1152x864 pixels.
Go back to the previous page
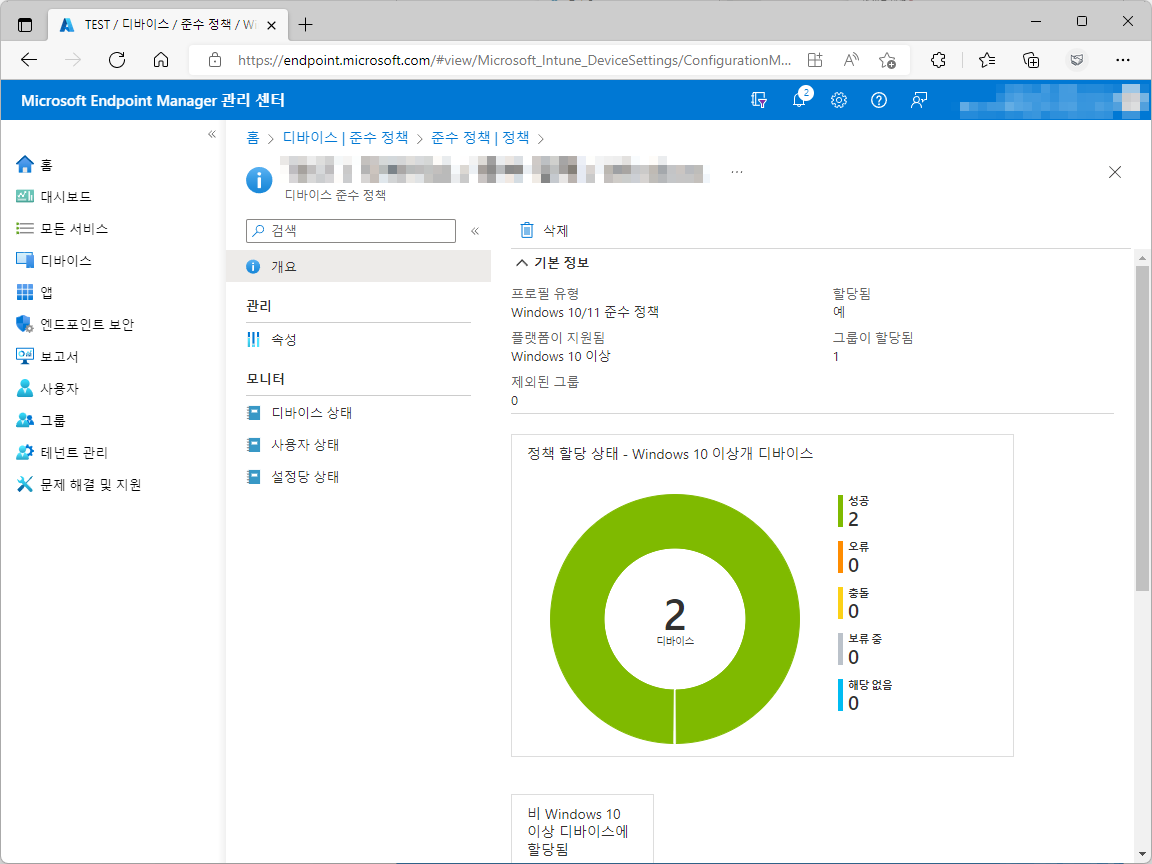pos(29,60)
